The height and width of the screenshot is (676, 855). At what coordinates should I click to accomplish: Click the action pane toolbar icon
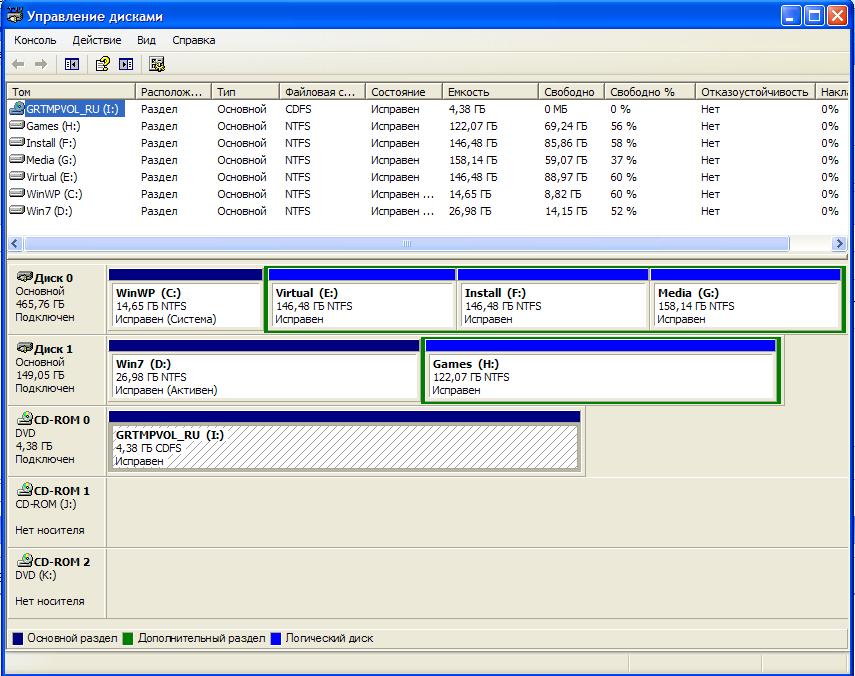(x=126, y=64)
